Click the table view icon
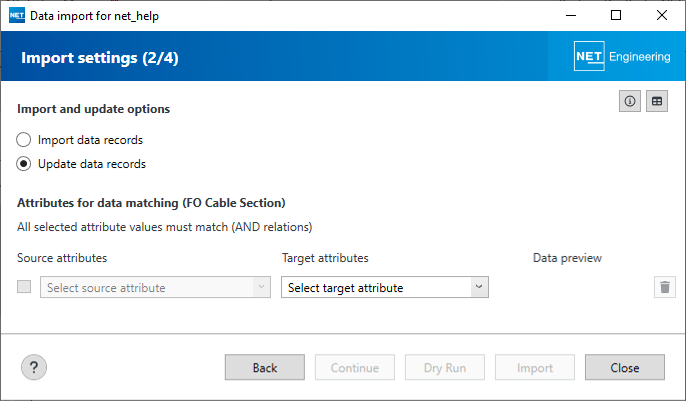Viewport: 686px width, 401px height. point(657,101)
